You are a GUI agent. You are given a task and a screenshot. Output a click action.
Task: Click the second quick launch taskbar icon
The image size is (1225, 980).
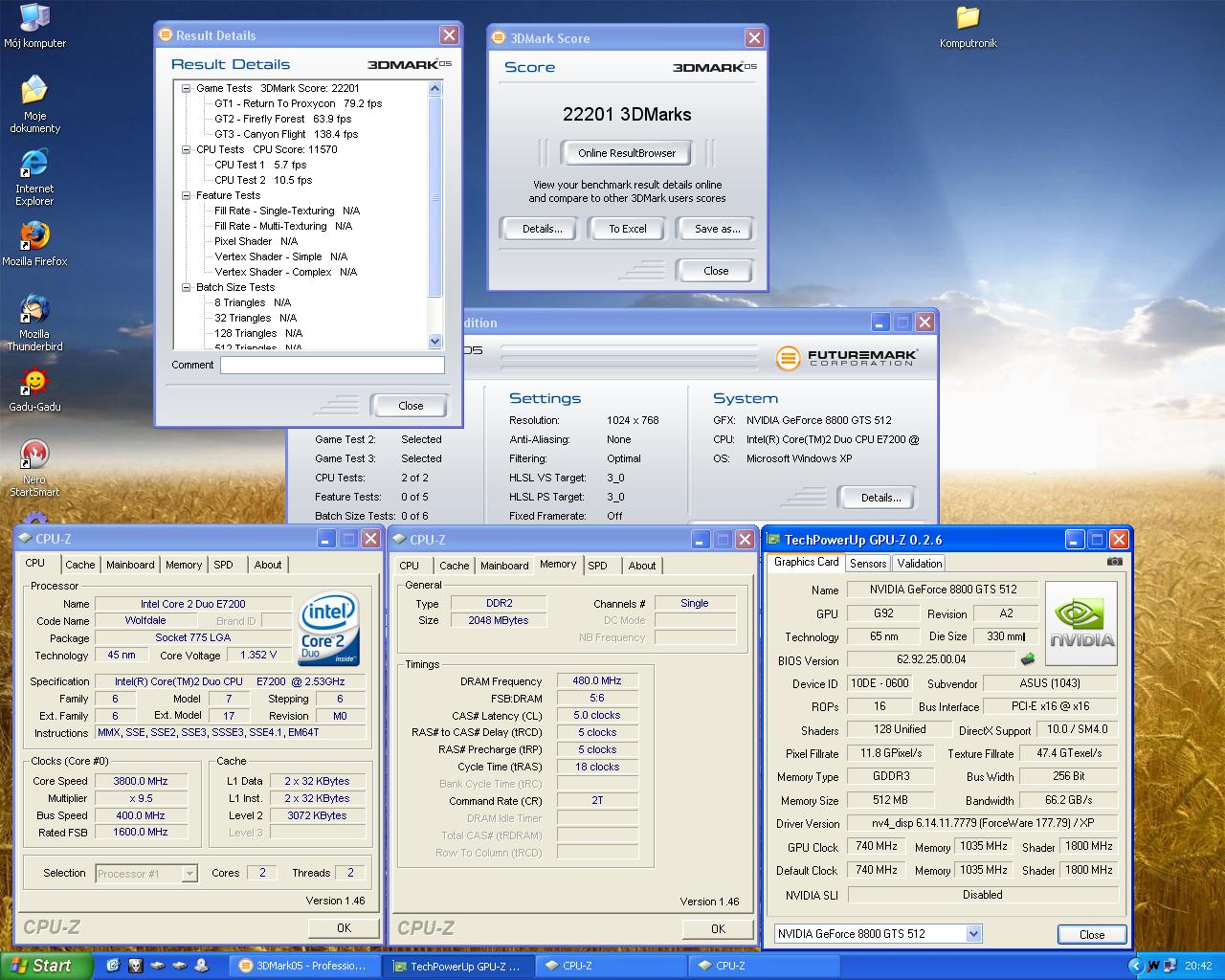[135, 966]
